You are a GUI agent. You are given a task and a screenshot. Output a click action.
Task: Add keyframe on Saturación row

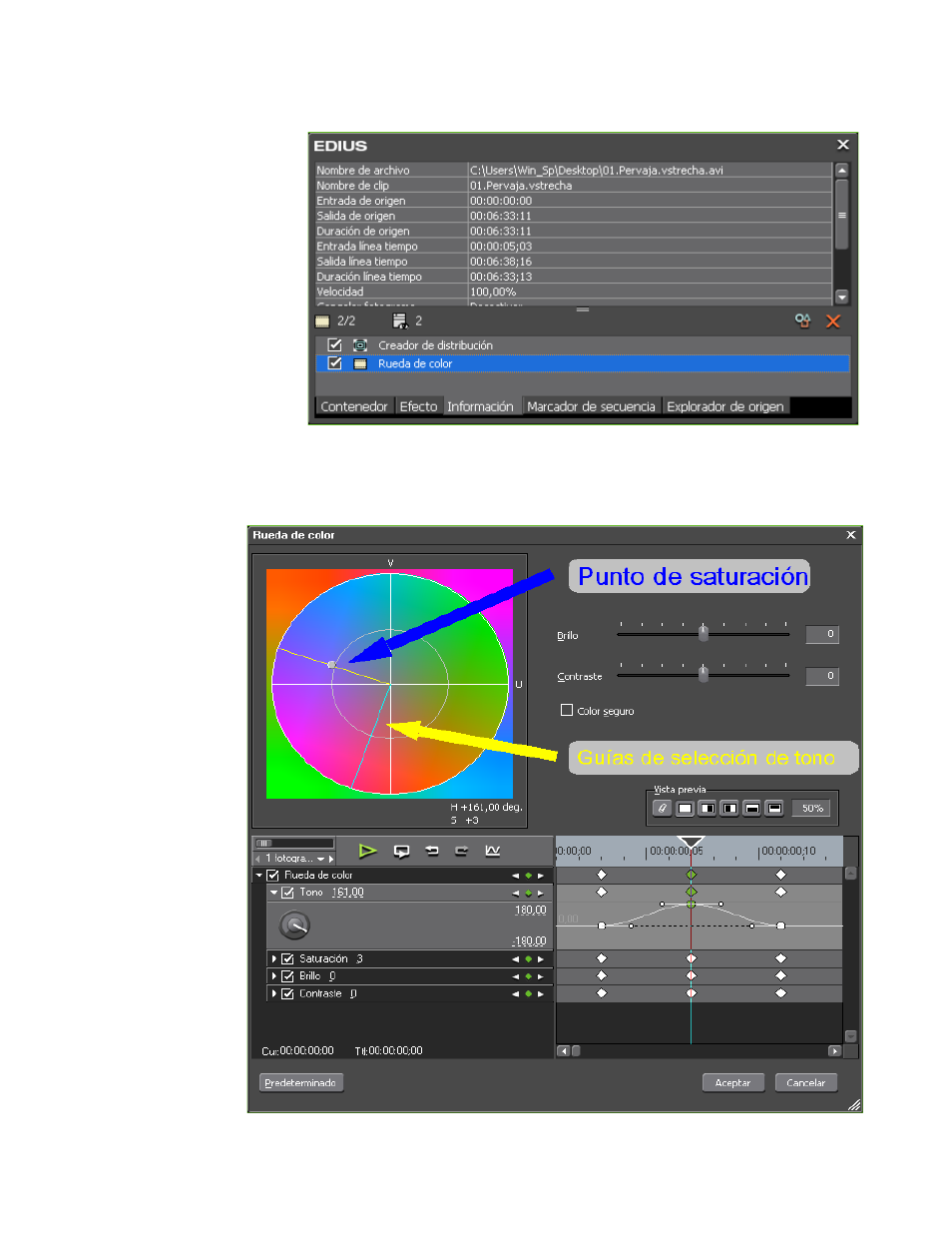528,958
